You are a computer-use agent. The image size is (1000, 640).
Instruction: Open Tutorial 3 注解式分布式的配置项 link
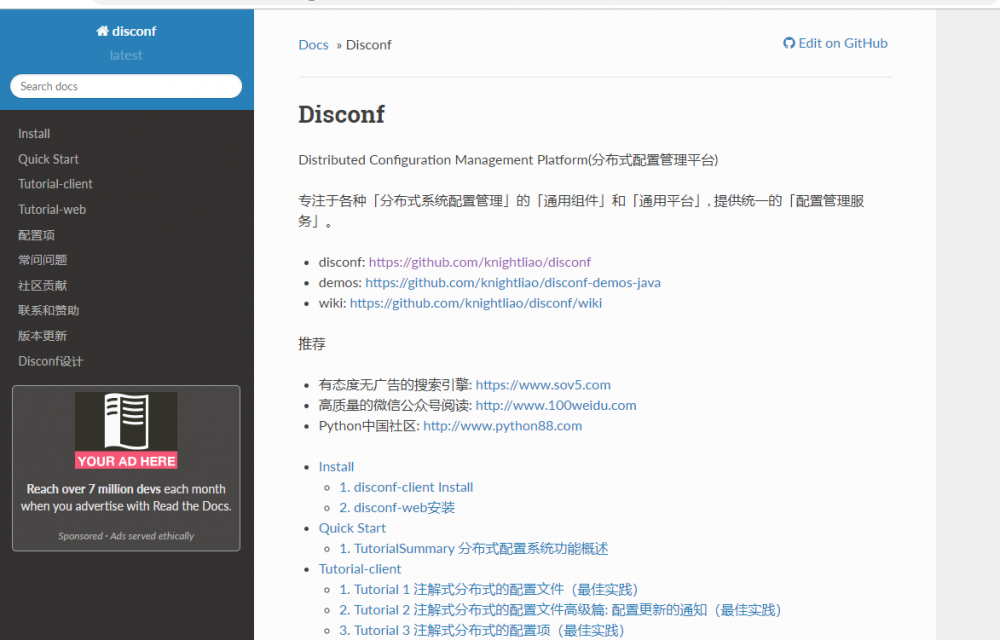coord(482,630)
